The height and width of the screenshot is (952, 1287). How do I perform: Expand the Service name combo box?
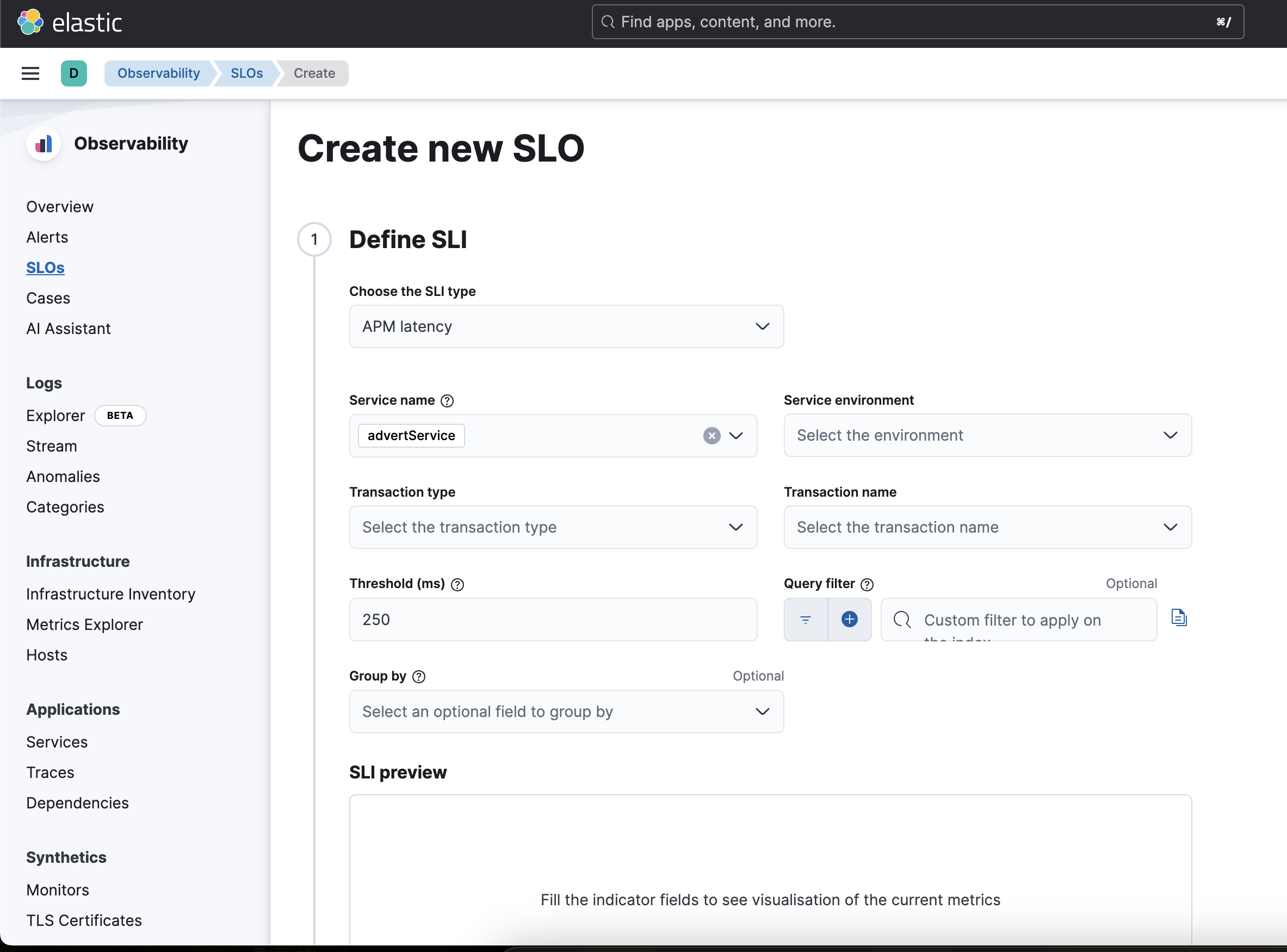(735, 436)
